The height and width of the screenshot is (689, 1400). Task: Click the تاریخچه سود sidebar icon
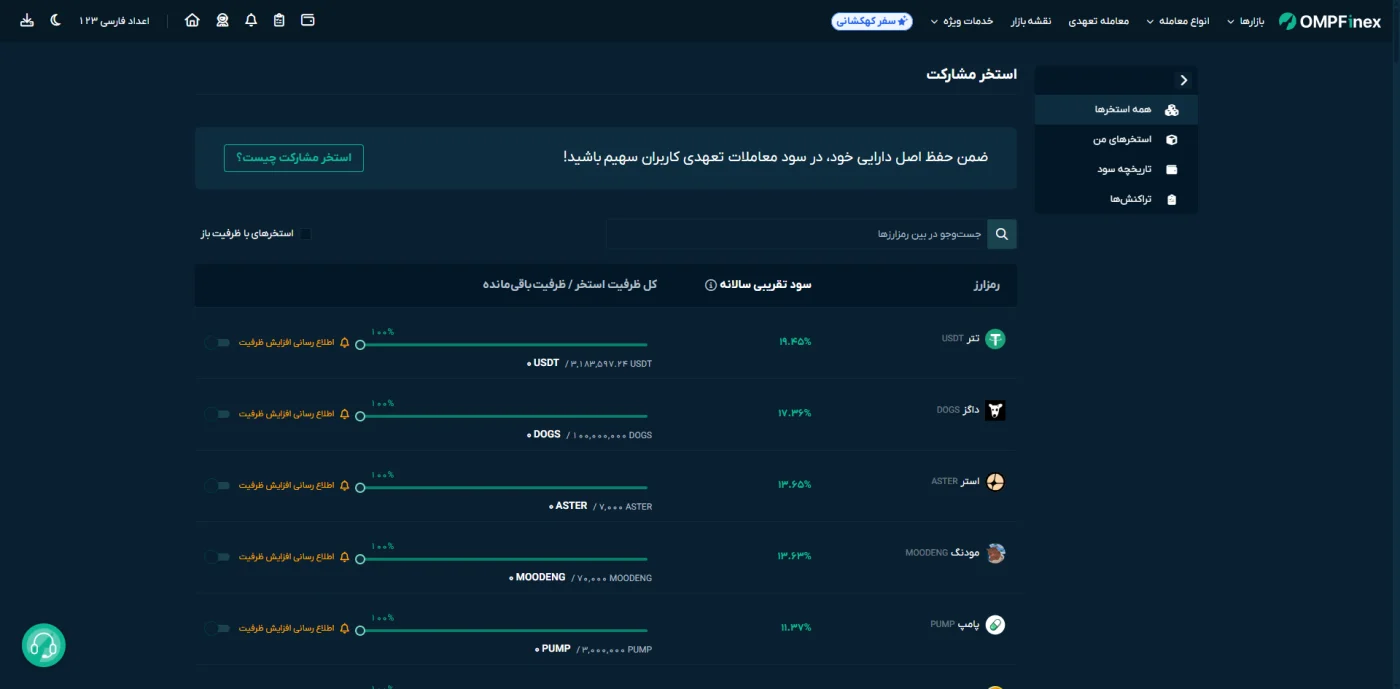(1172, 170)
